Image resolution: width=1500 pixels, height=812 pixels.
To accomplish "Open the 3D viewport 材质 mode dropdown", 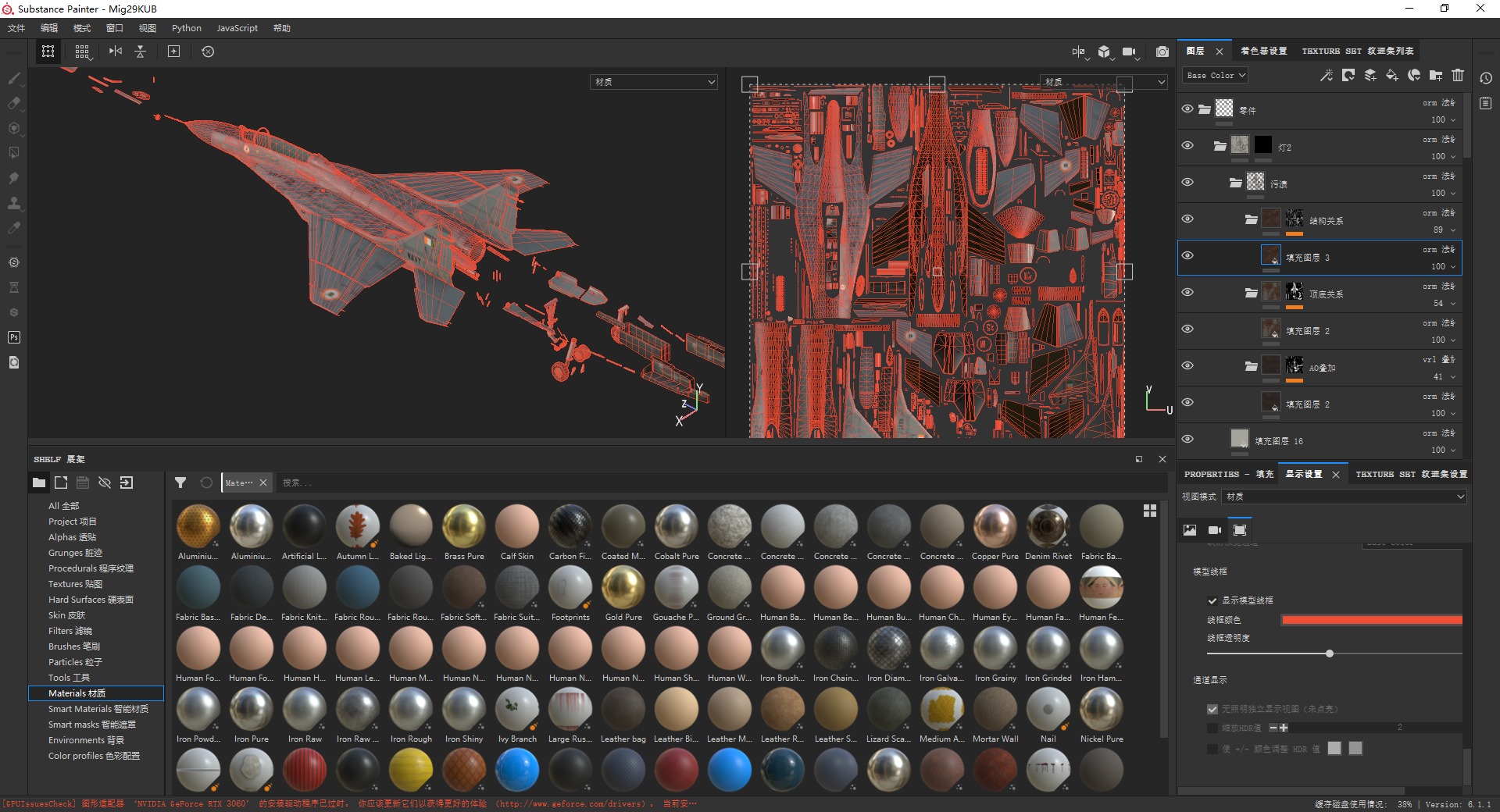I will pyautogui.click(x=654, y=82).
